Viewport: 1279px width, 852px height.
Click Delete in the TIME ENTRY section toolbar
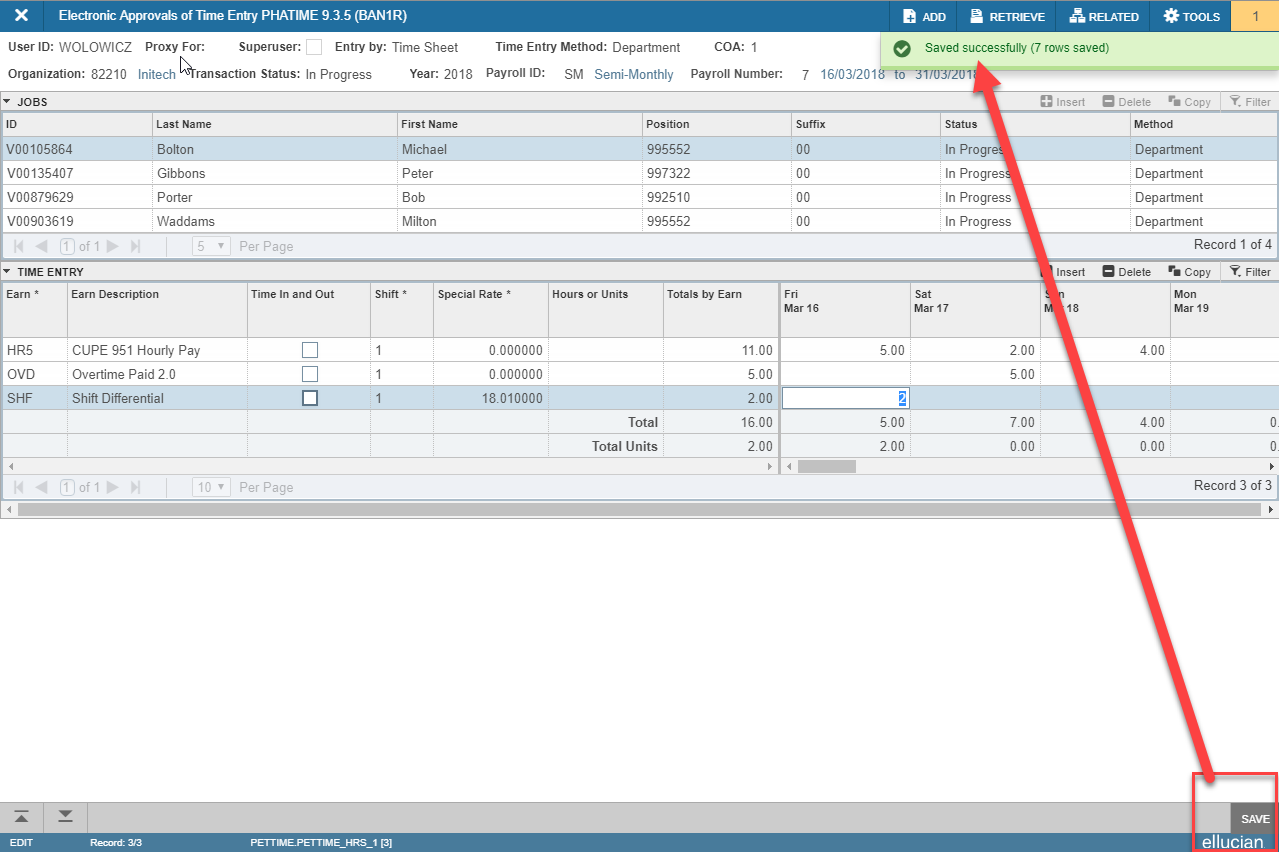tap(1126, 271)
